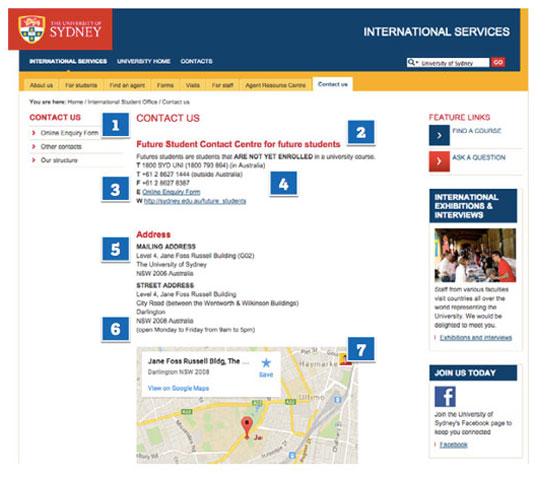Switch to the Forms tab
Viewport: 535px width, 477px height.
point(165,85)
